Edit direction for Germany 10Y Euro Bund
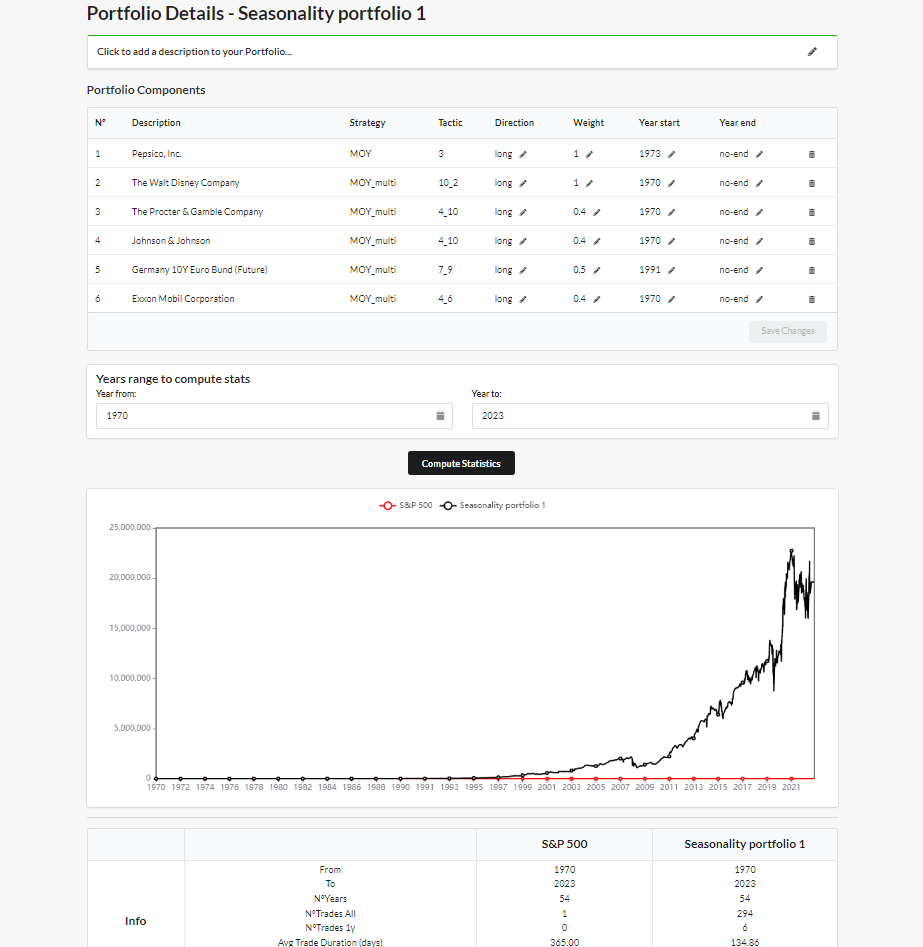 pos(523,271)
